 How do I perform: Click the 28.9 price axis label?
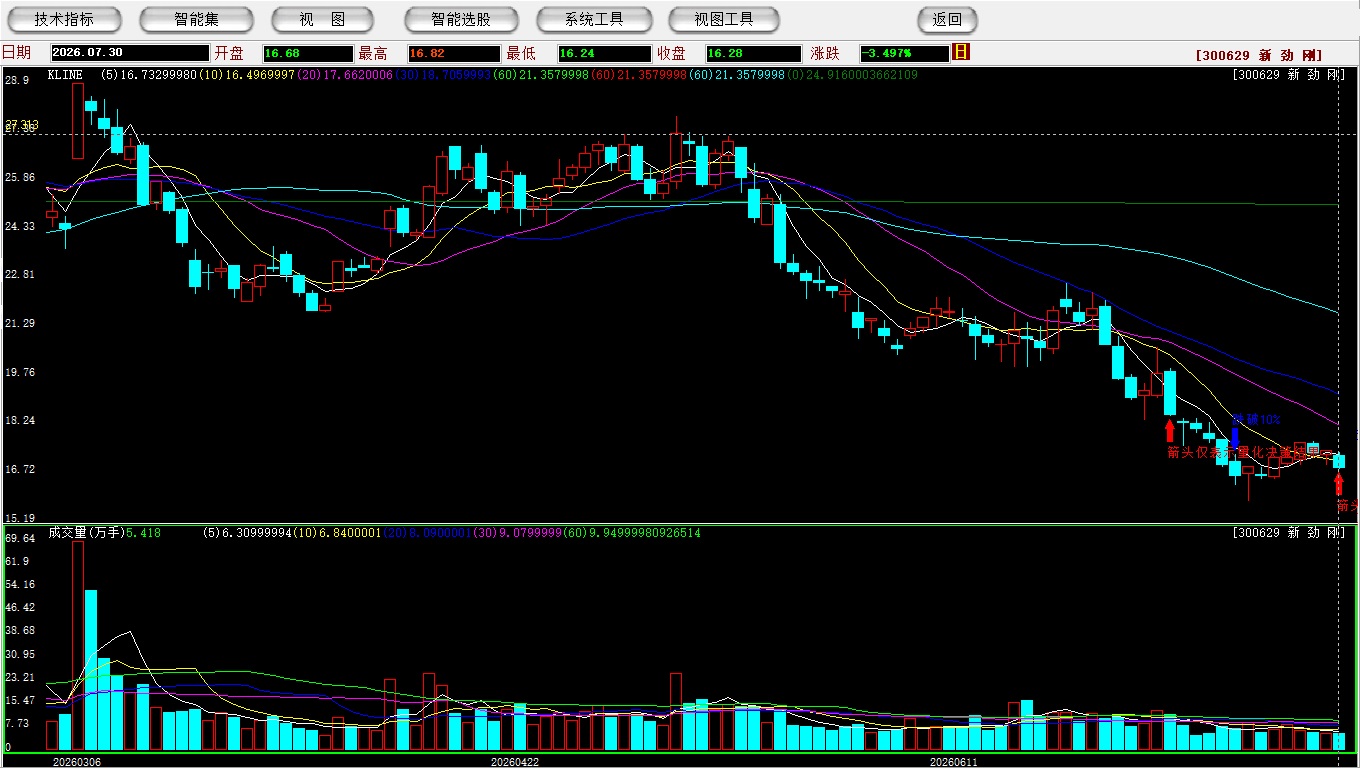(16, 79)
